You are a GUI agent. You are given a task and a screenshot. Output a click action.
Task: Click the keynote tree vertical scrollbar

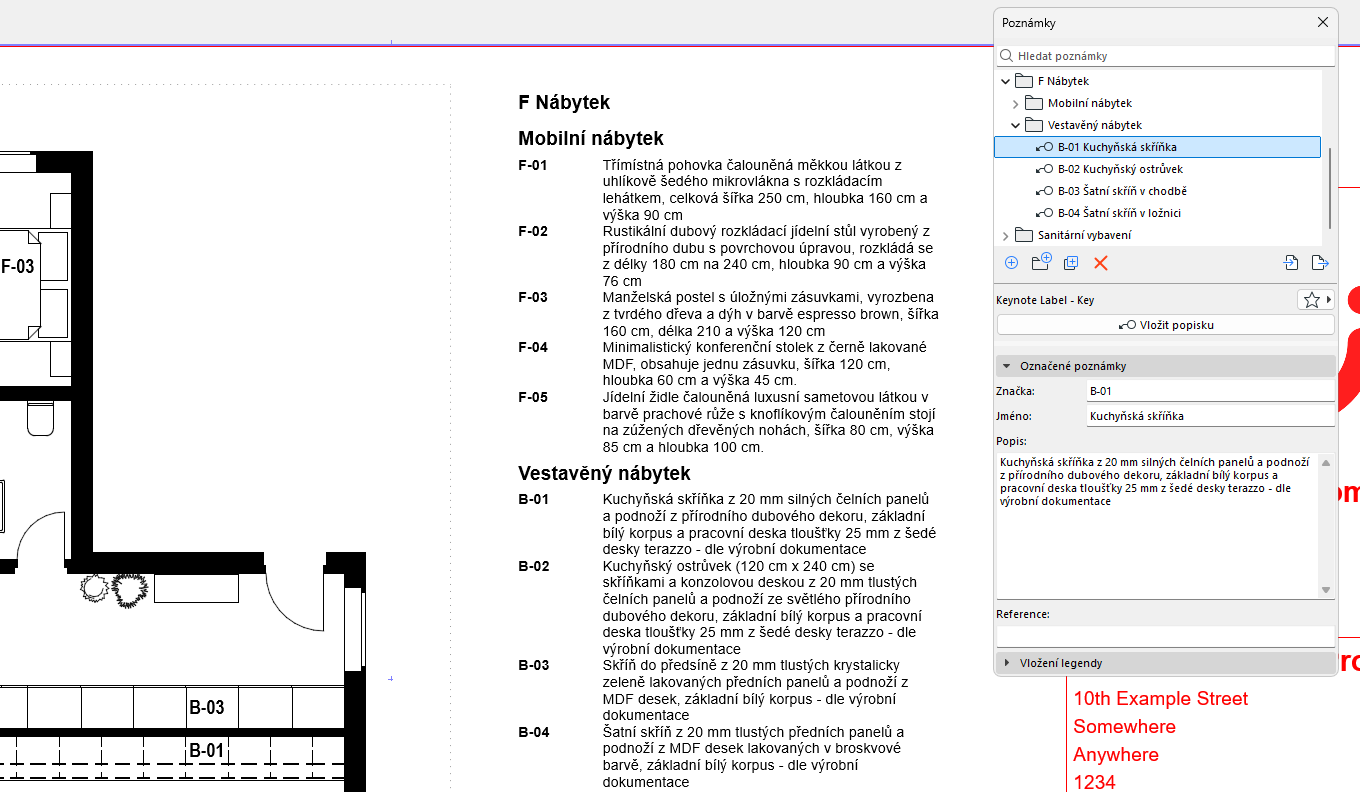pos(1329,187)
